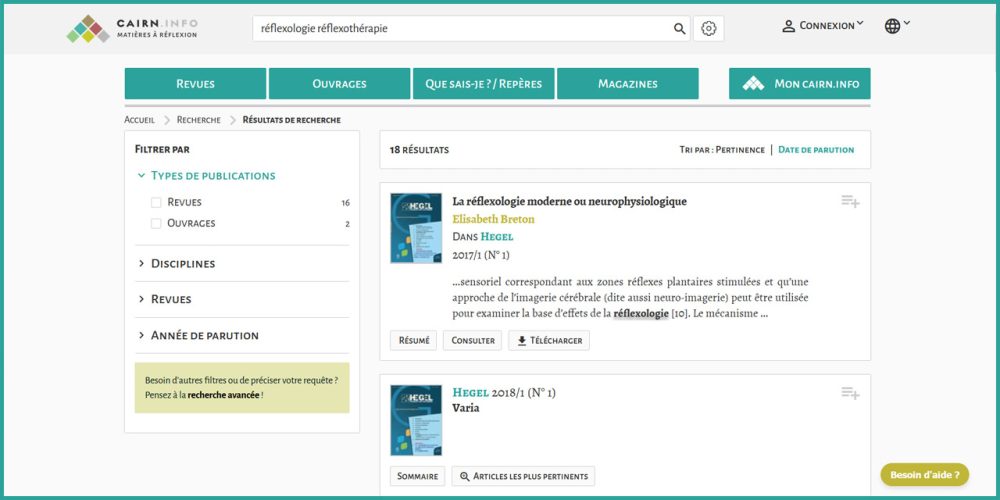Click the Cairn.info logo
The image size is (1000, 500).
click(x=132, y=29)
